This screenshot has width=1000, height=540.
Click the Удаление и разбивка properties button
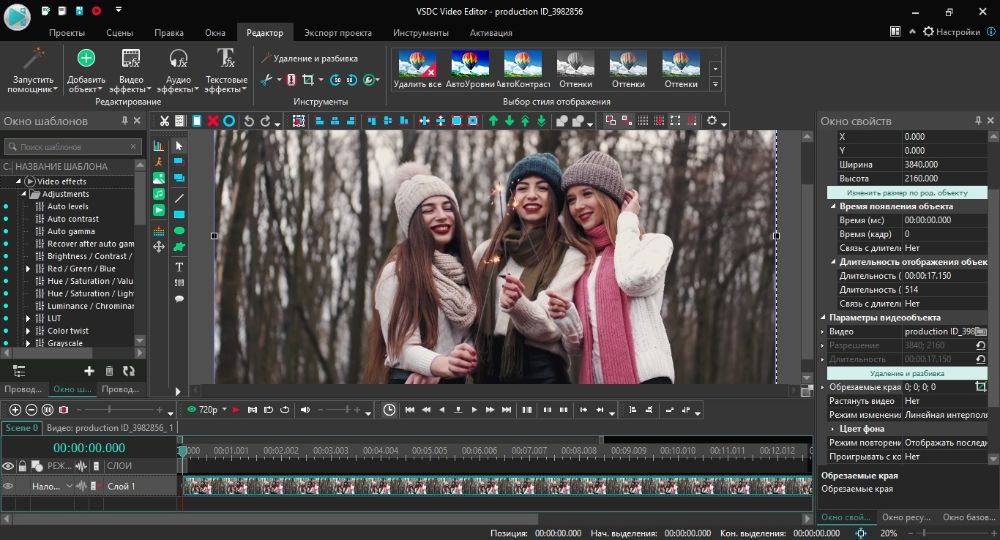[906, 372]
